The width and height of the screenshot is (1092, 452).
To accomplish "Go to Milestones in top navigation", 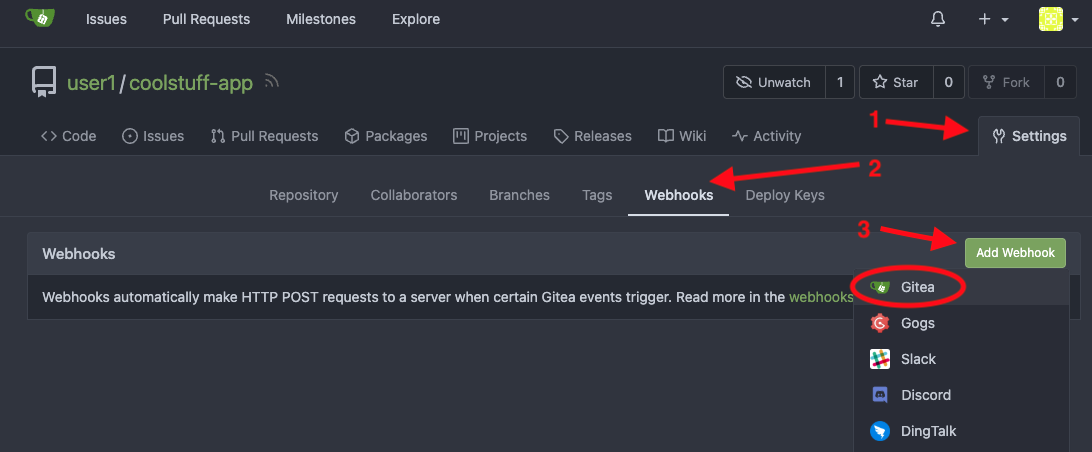I will [321, 20].
